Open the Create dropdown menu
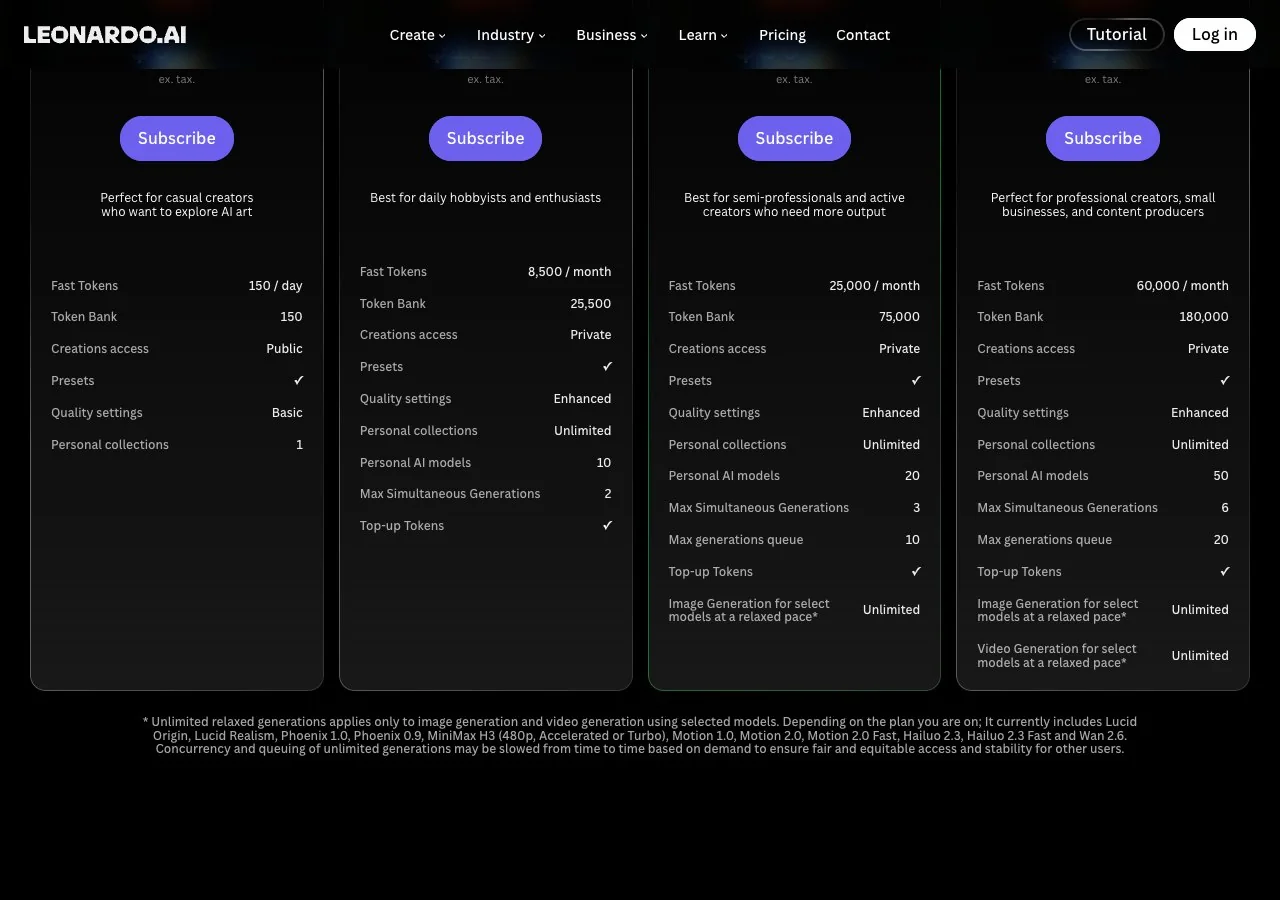The width and height of the screenshot is (1280, 900). [417, 35]
